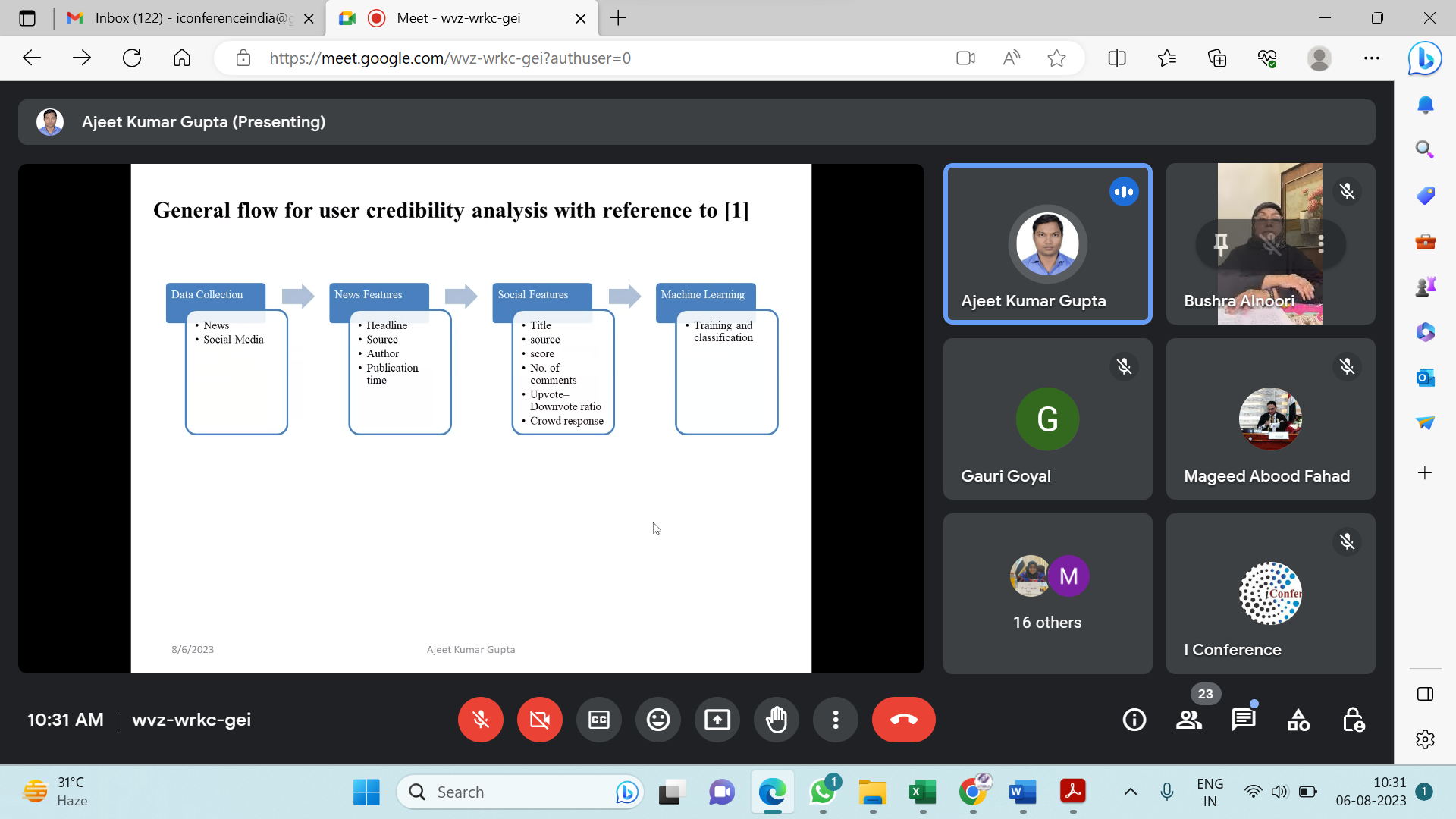This screenshot has height=819, width=1456.
Task: Open meeting details info icon
Action: [x=1134, y=720]
